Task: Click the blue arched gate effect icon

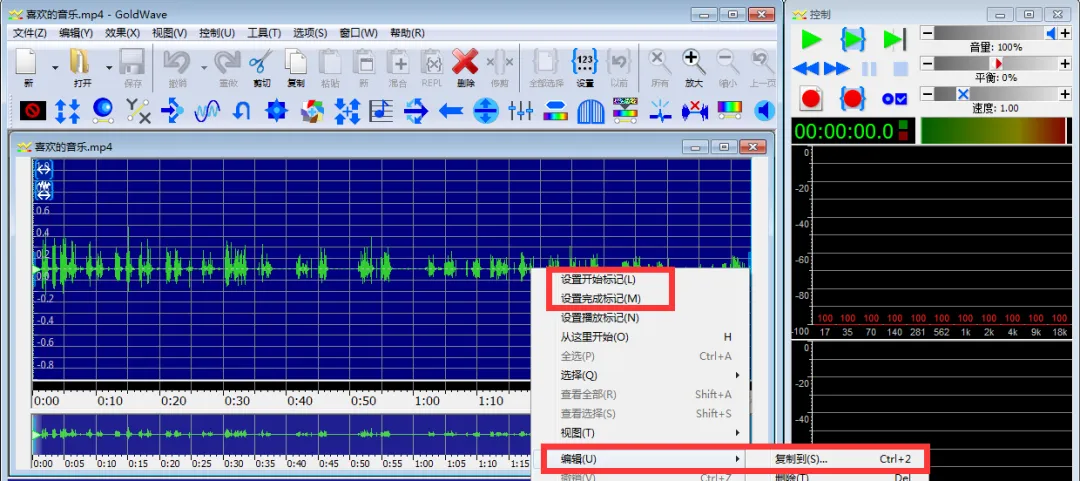Action: [590, 110]
